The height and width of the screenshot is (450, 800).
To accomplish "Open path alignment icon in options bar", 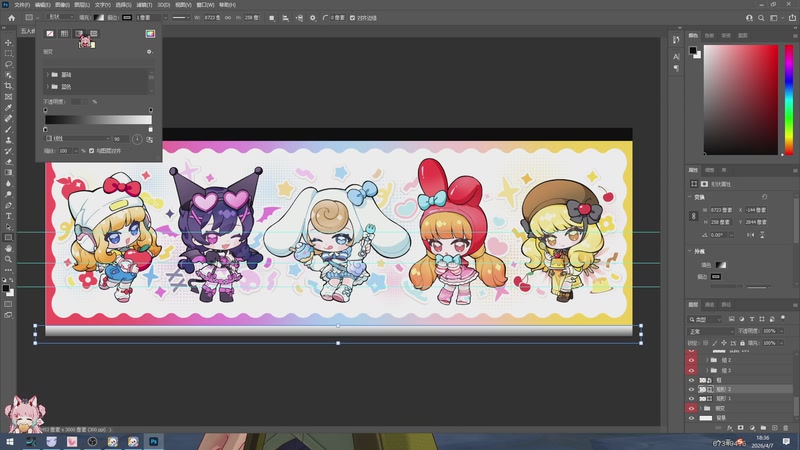I will tap(286, 18).
